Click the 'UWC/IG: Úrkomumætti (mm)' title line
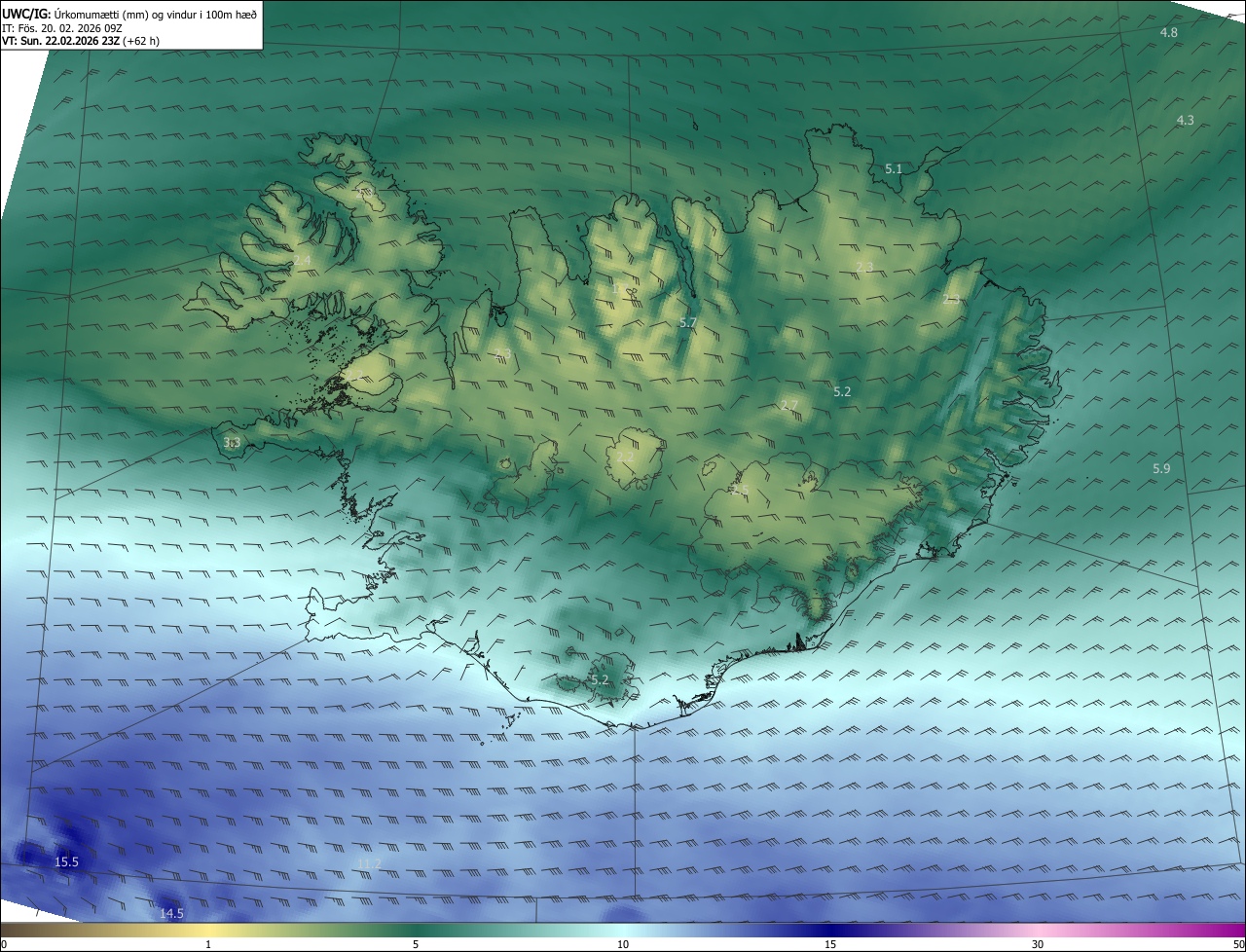 pyautogui.click(x=130, y=13)
